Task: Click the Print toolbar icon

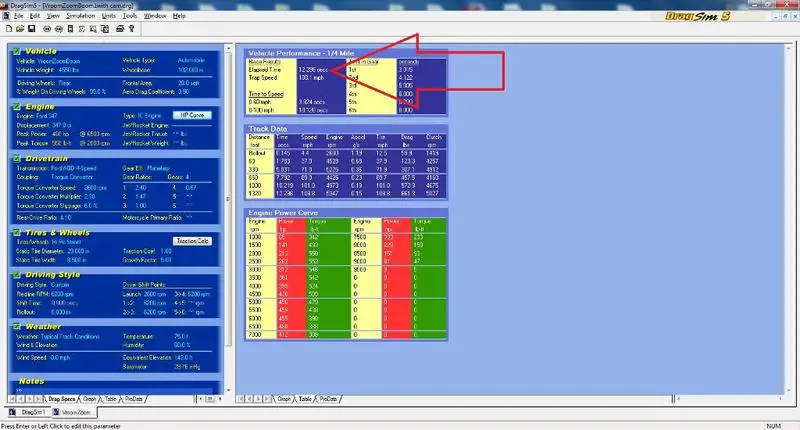Action: 120,29
